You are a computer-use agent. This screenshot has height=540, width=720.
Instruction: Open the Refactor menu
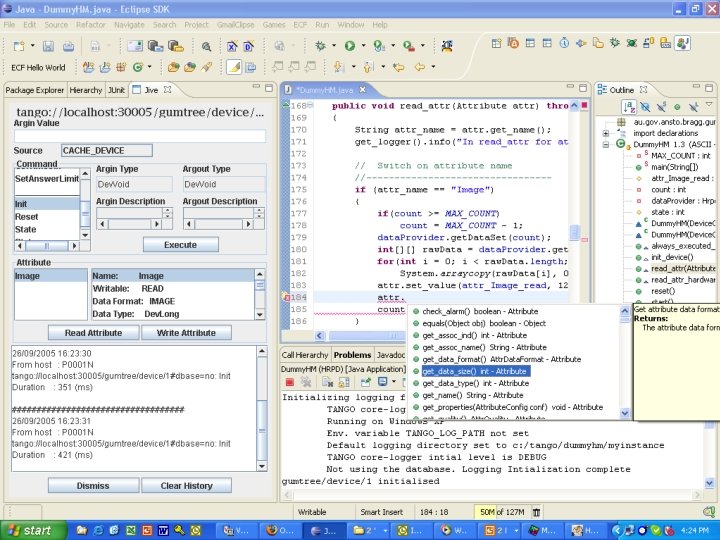click(91, 24)
